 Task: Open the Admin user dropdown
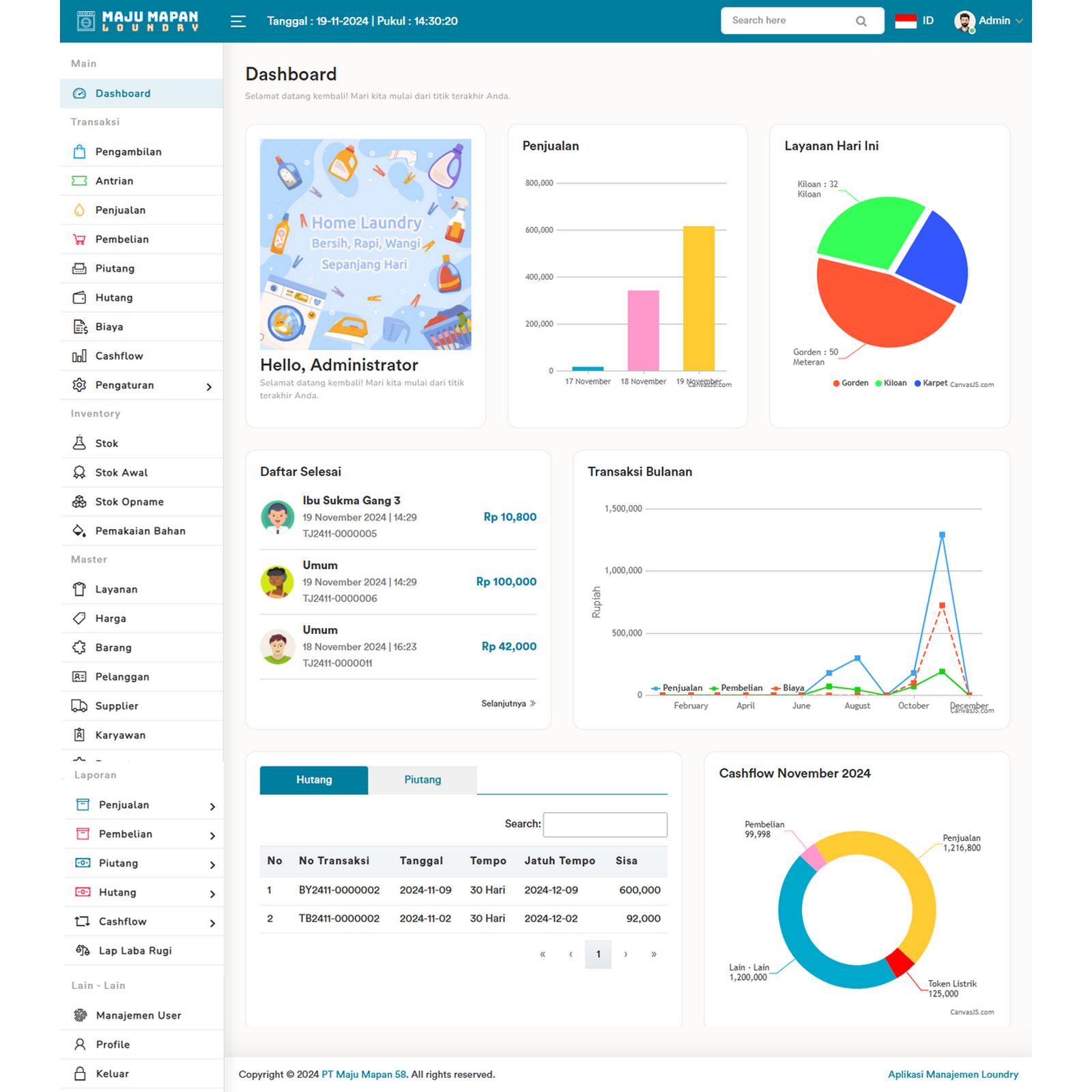988,21
